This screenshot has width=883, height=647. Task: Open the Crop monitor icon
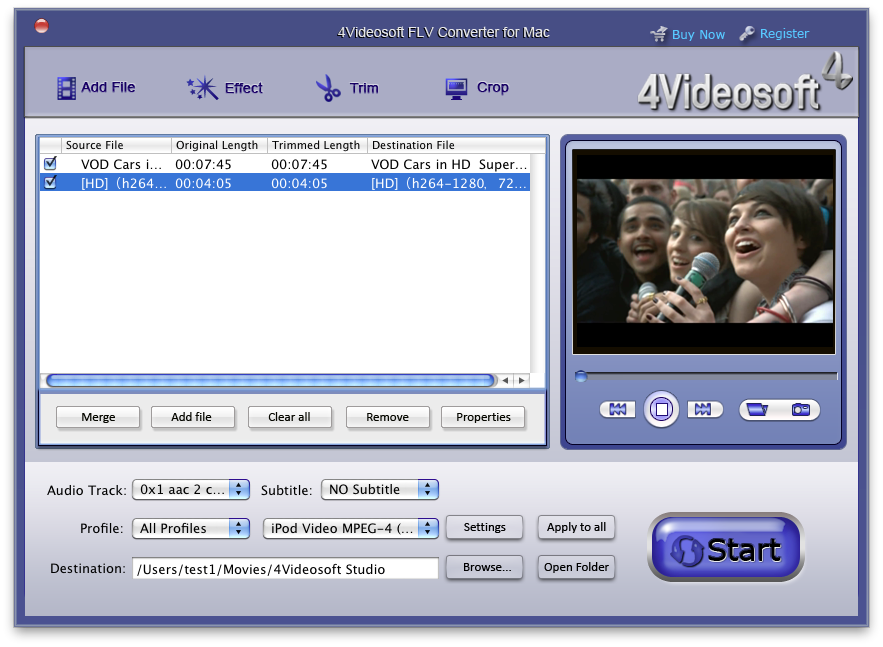[x=456, y=89]
